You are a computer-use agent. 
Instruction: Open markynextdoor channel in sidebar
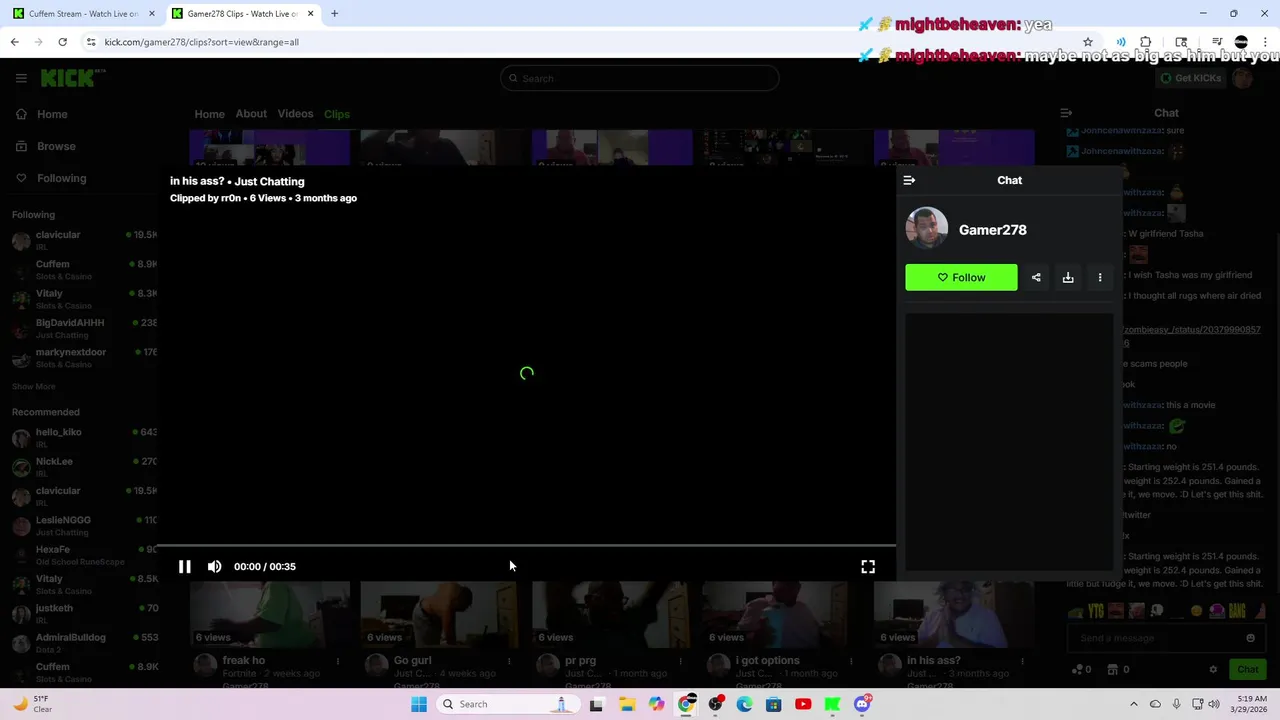click(84, 357)
